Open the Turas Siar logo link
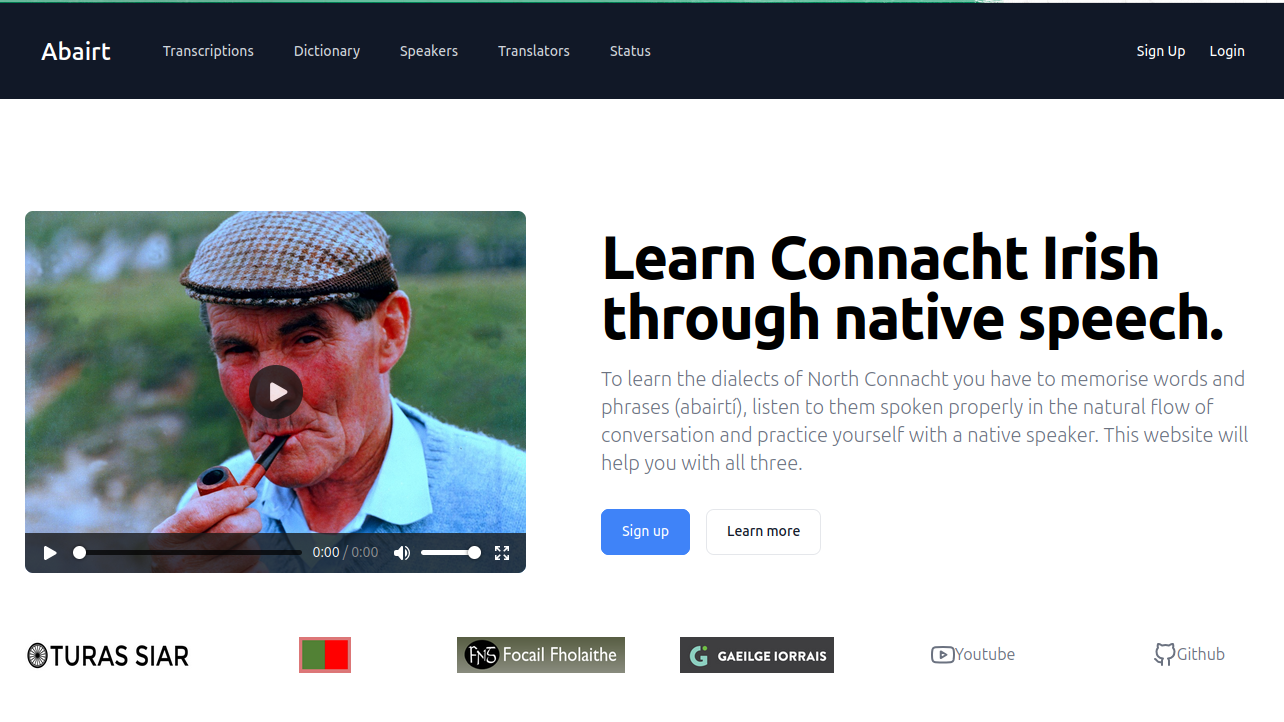 [108, 656]
